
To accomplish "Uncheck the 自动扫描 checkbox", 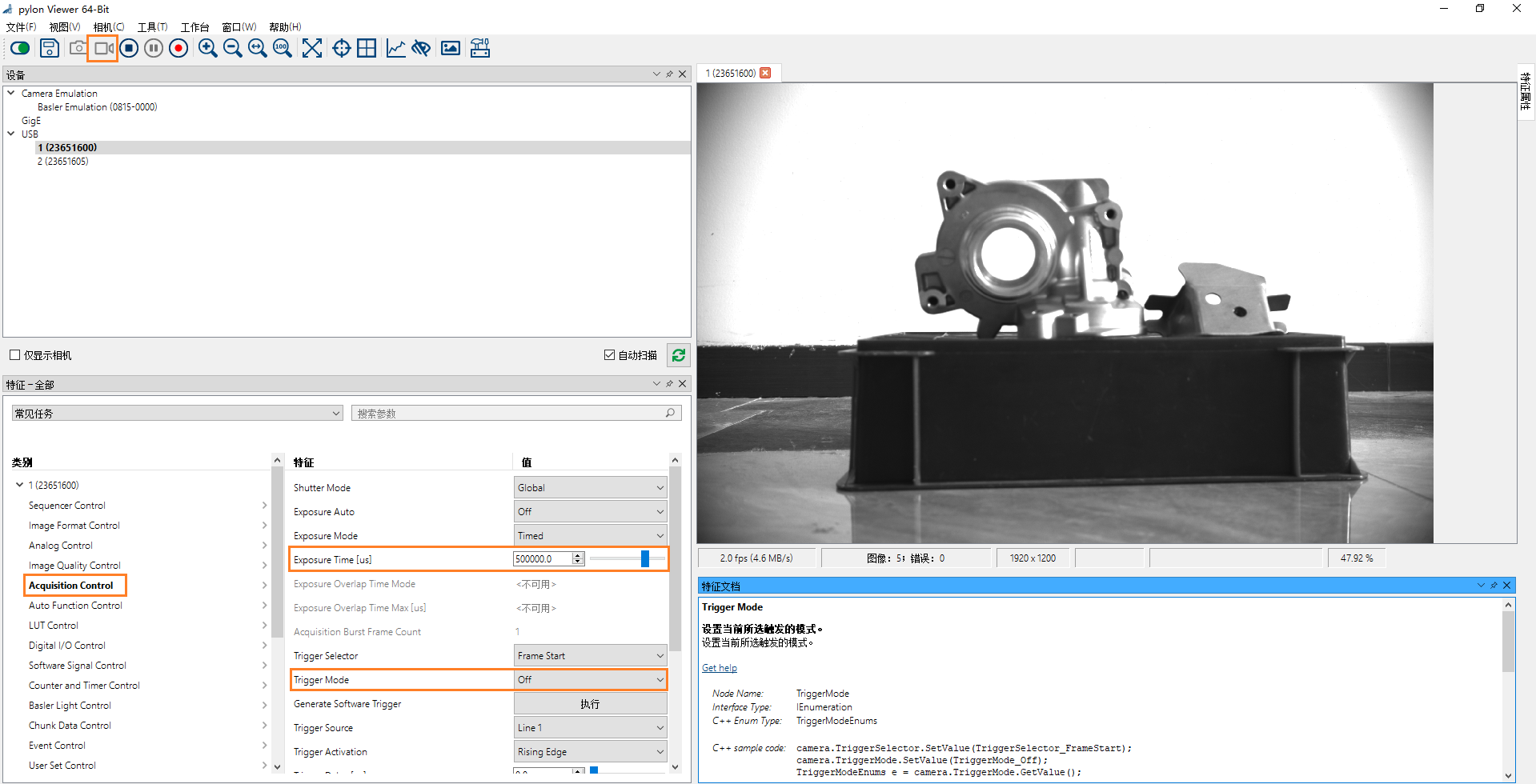I will [x=609, y=355].
